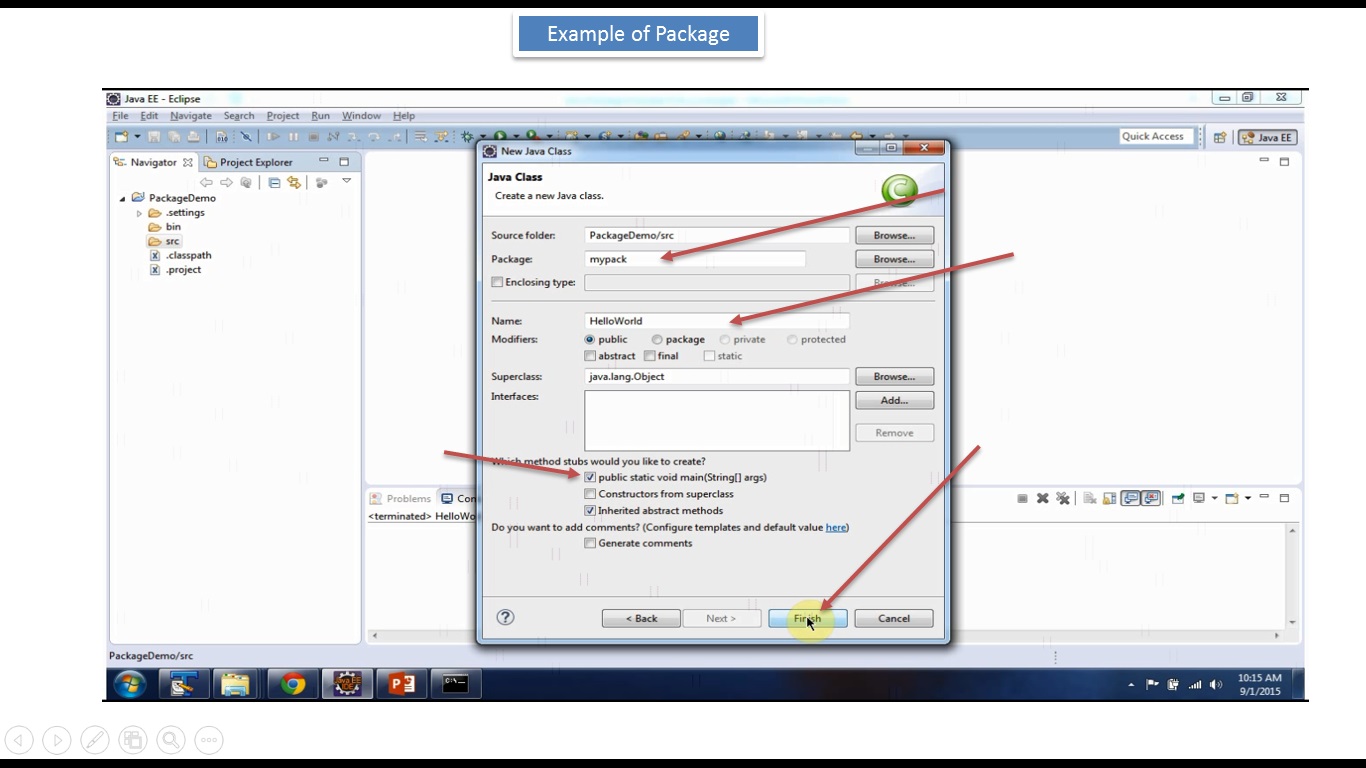Click Pin Console icon
Image resolution: width=1366 pixels, height=768 pixels.
point(1177,498)
